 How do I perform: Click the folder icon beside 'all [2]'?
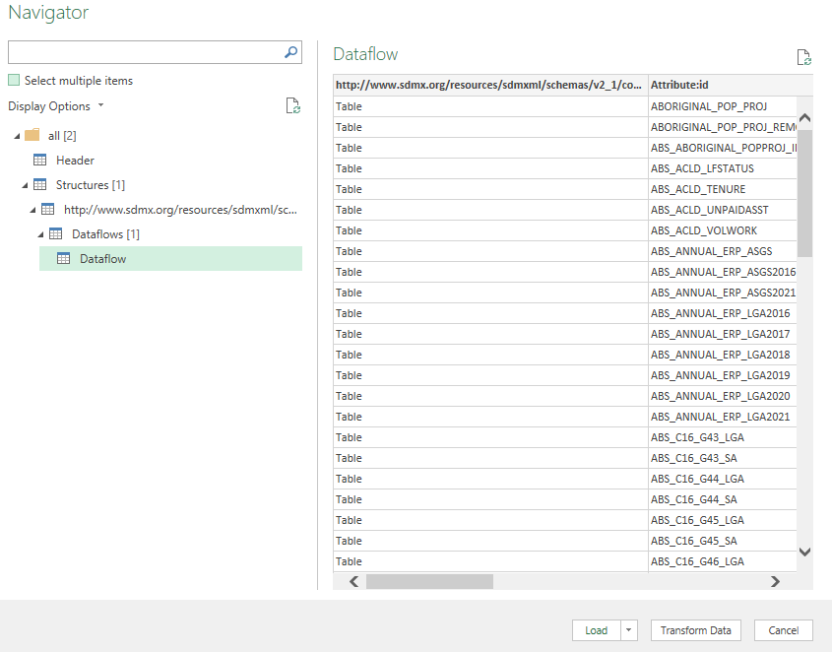click(33, 135)
